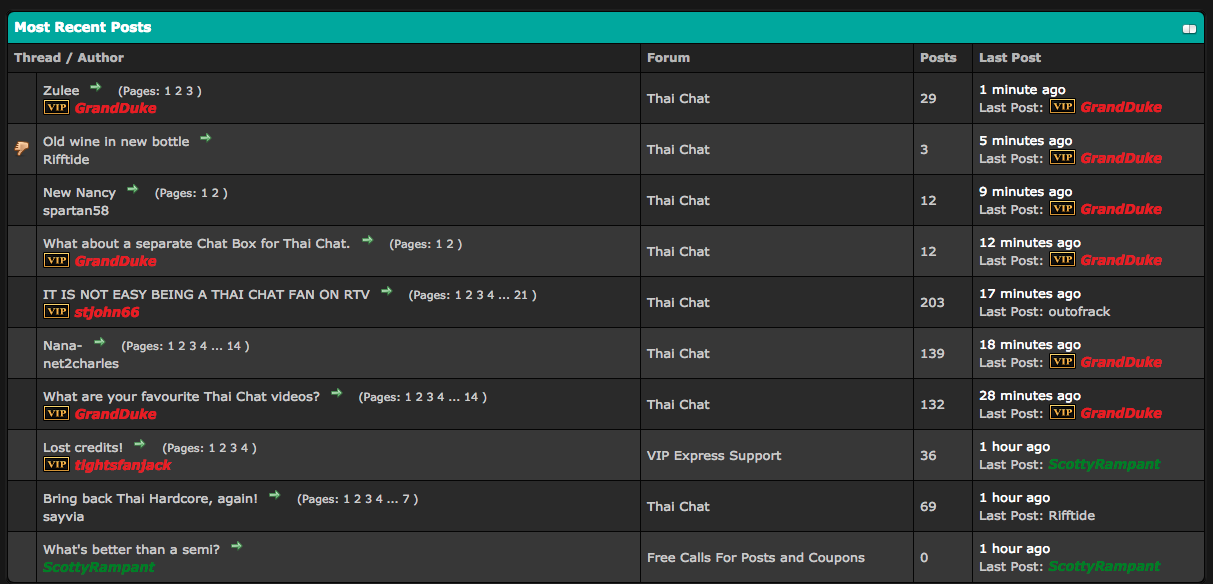The width and height of the screenshot is (1213, 584).
Task: Collapse the Most Recent Posts panel
Action: (x=1189, y=29)
